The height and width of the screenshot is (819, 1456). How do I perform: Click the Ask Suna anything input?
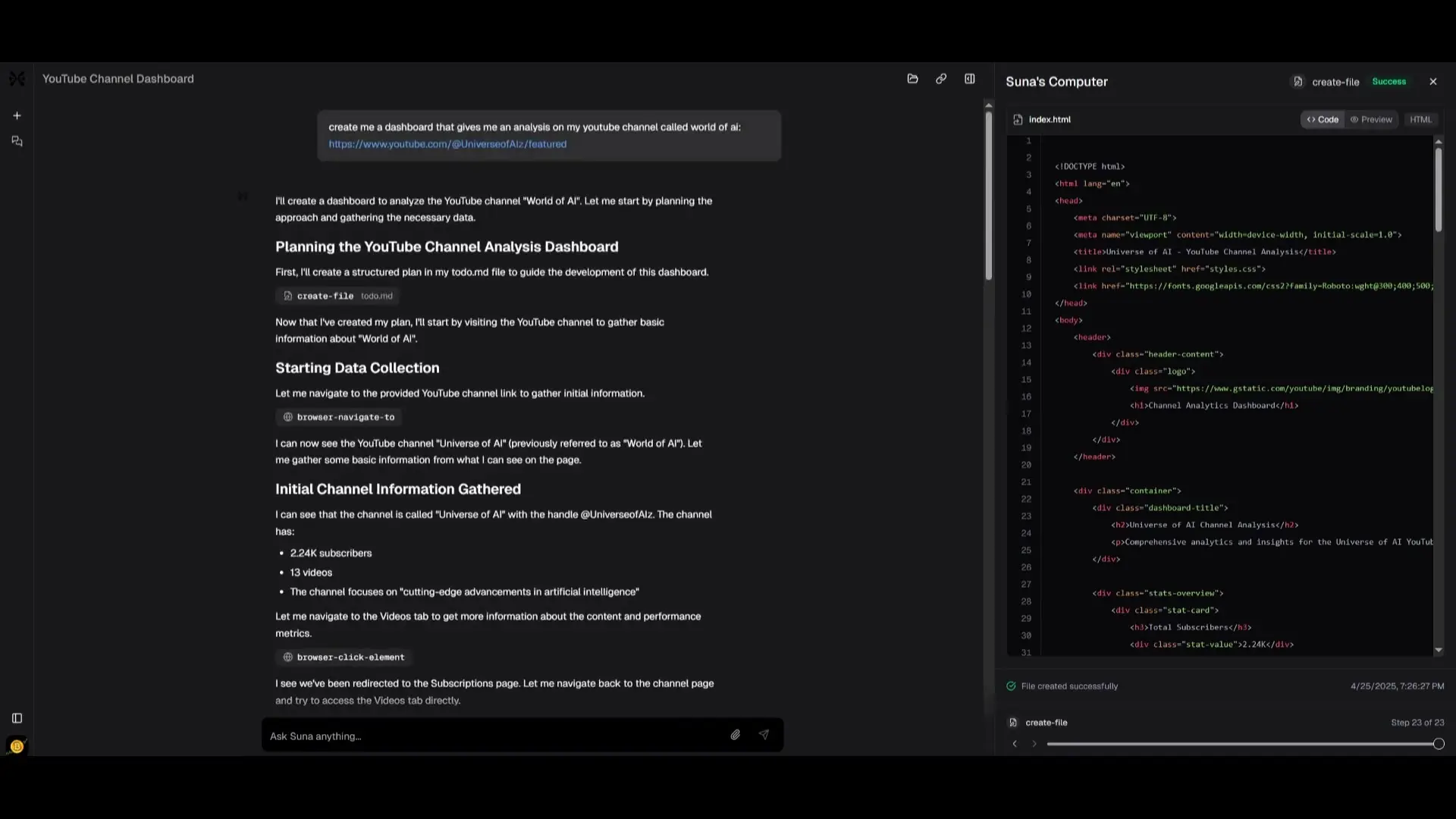point(493,736)
